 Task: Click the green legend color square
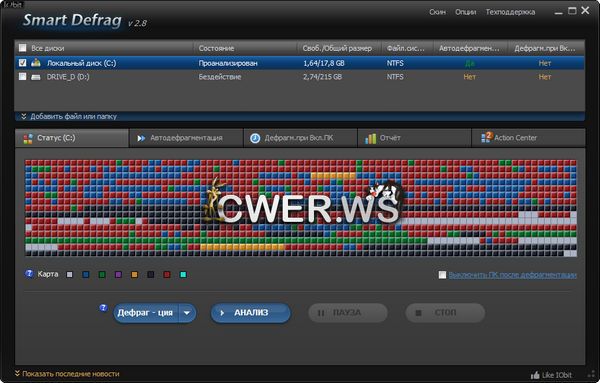point(102,274)
